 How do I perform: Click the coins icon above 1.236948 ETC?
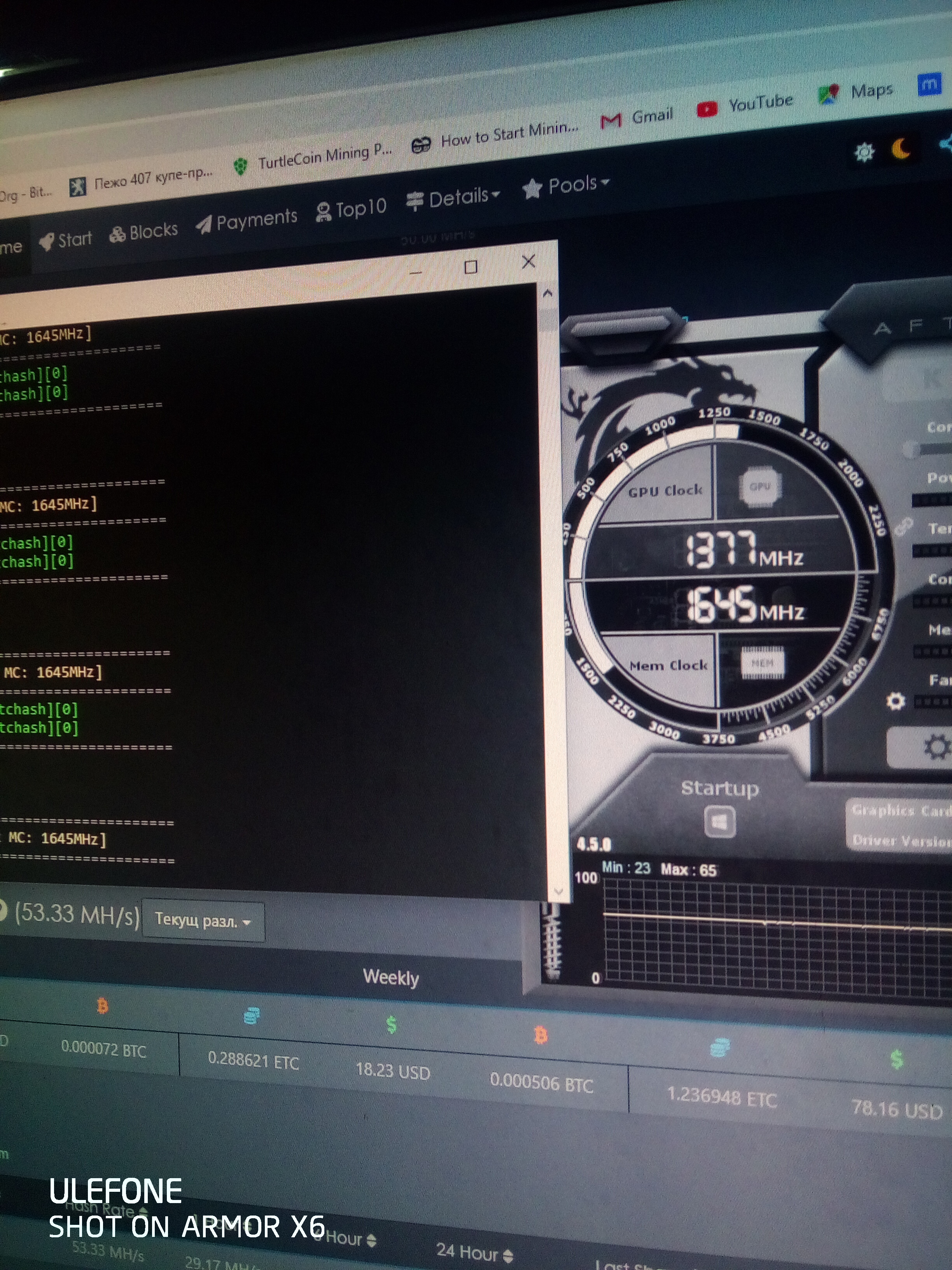tap(719, 1048)
